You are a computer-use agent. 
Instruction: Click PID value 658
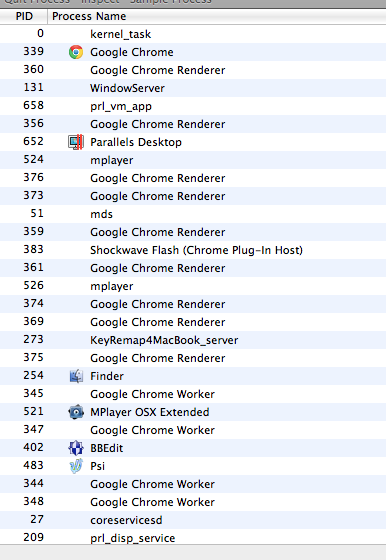click(x=34, y=105)
